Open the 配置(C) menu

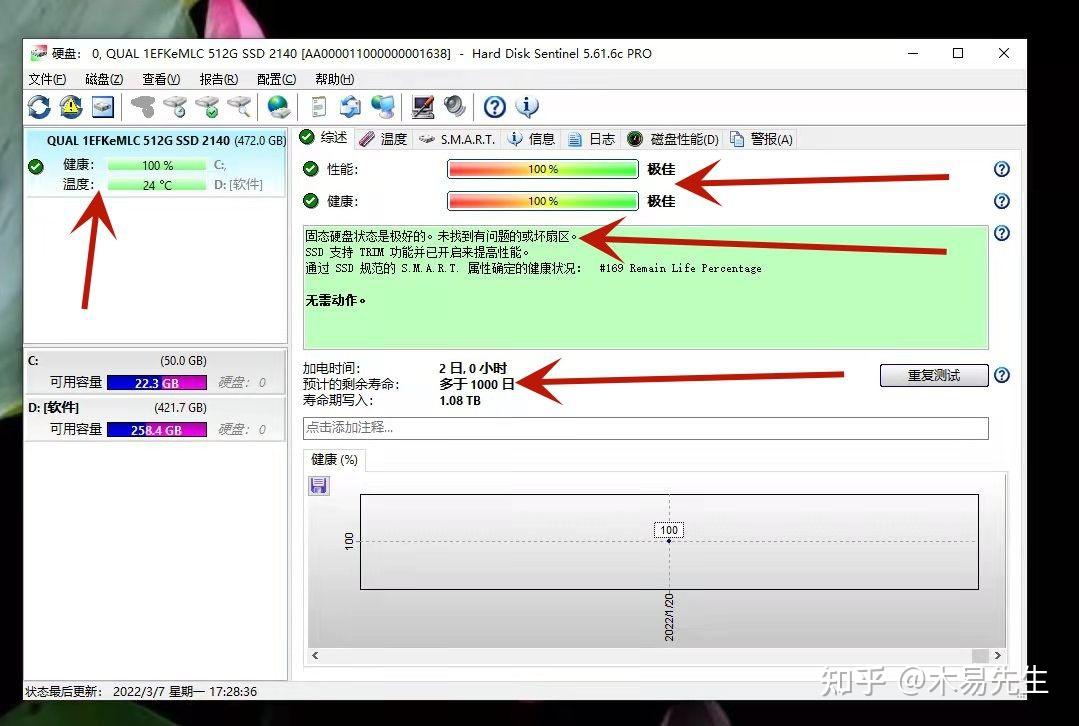coord(275,79)
